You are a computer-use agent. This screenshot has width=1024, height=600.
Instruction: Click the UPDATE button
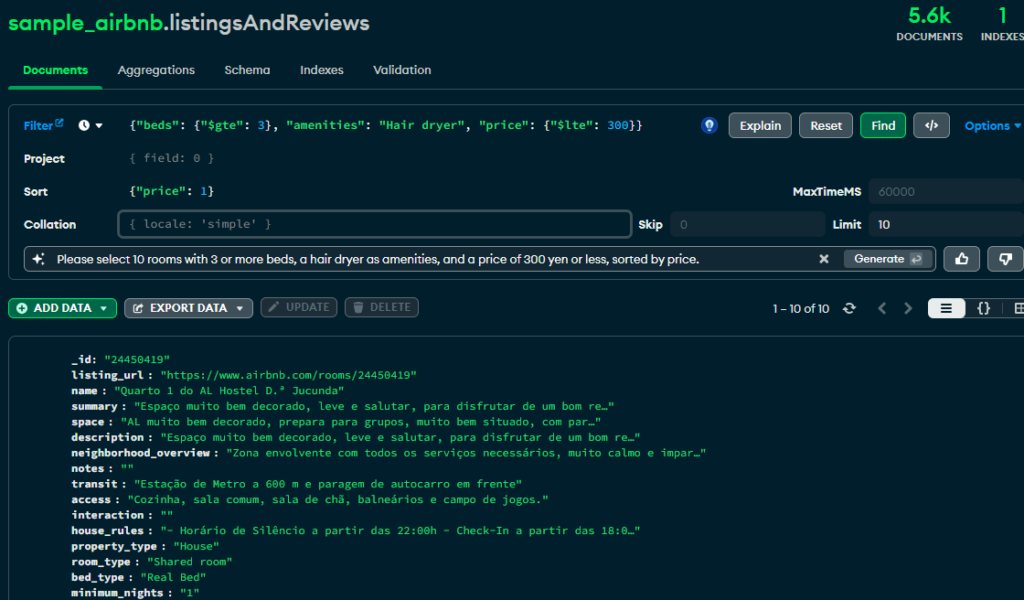coord(299,308)
